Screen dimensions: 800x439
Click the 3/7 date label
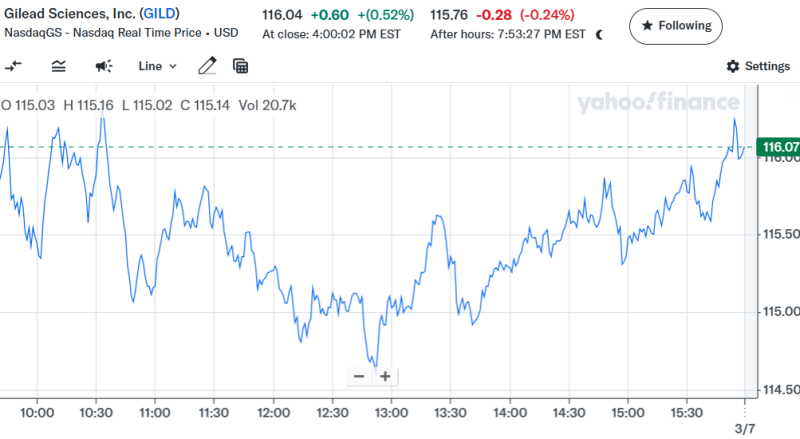pyautogui.click(x=747, y=429)
